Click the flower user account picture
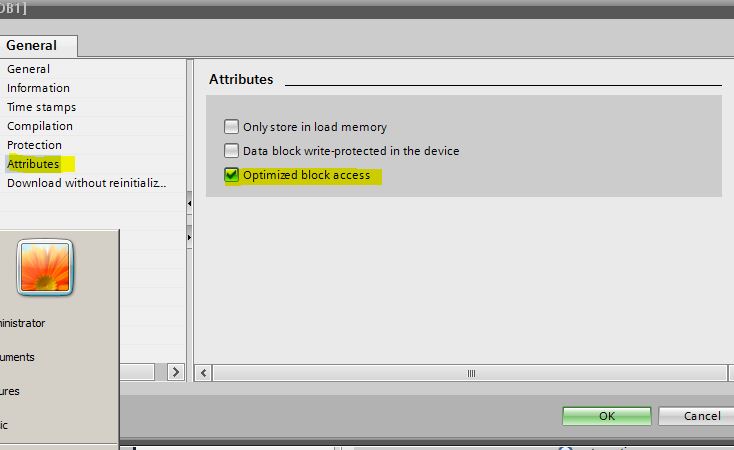 45,267
